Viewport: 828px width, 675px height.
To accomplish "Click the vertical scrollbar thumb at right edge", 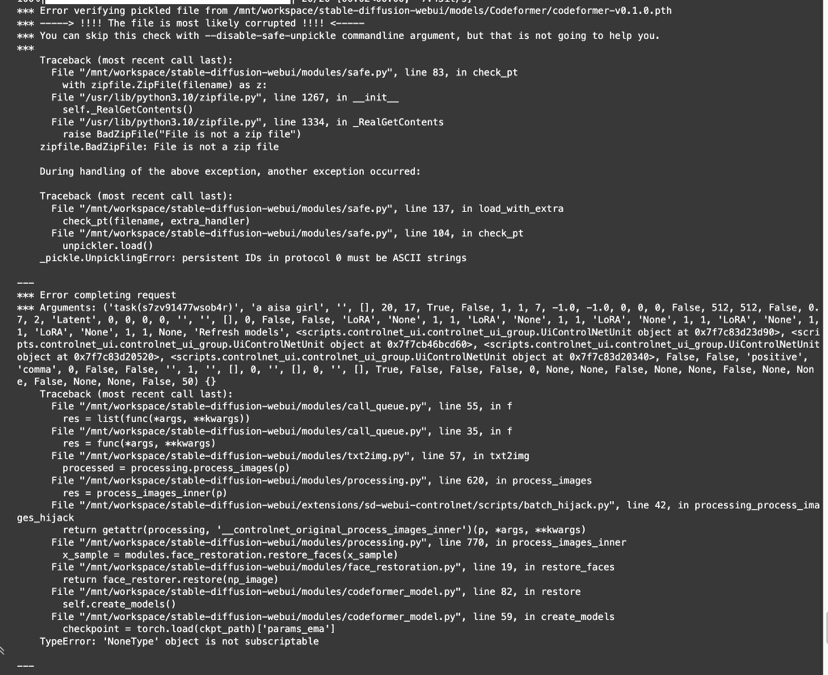I will pos(825,626).
